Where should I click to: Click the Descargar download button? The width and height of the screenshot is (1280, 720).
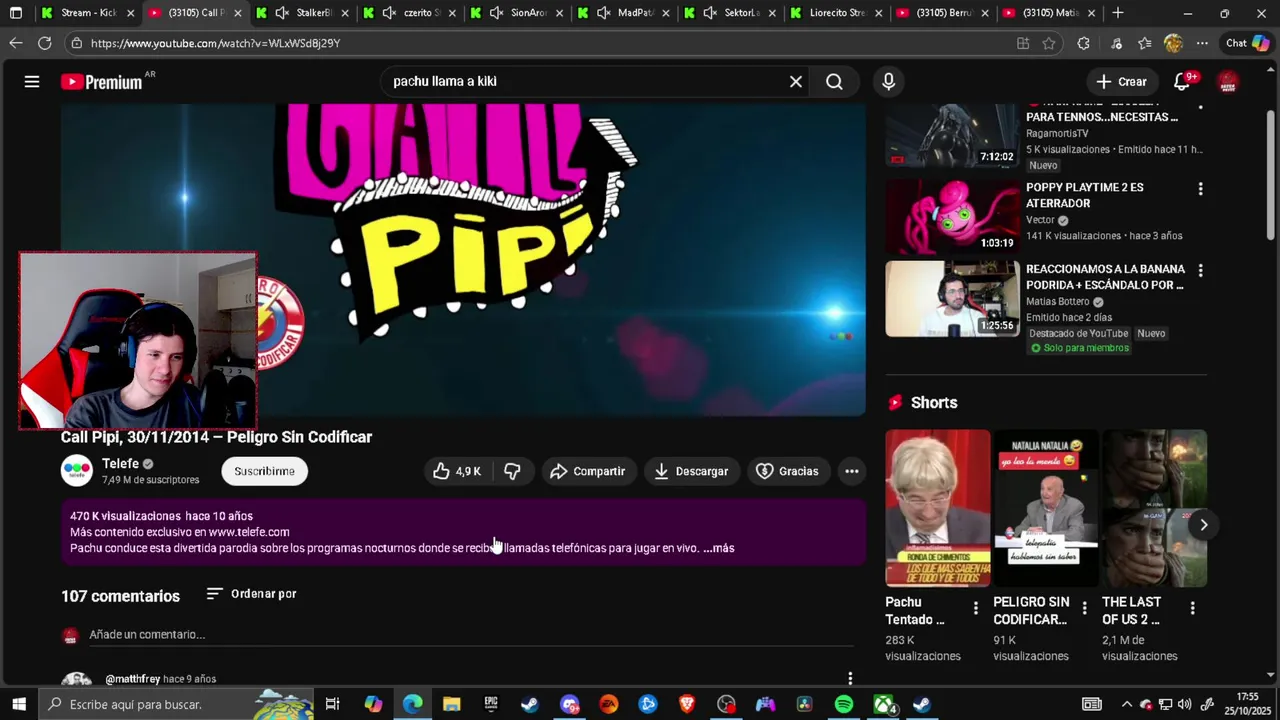pos(691,471)
